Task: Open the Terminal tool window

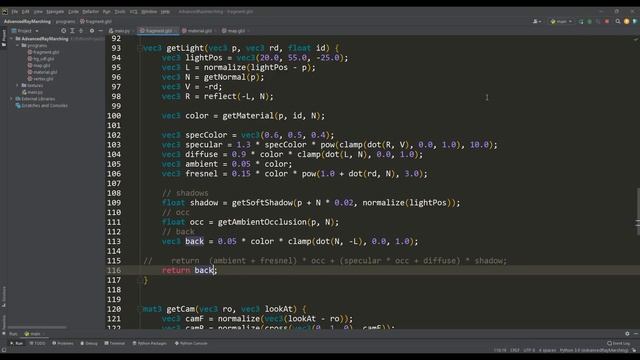Action: (x=115, y=344)
